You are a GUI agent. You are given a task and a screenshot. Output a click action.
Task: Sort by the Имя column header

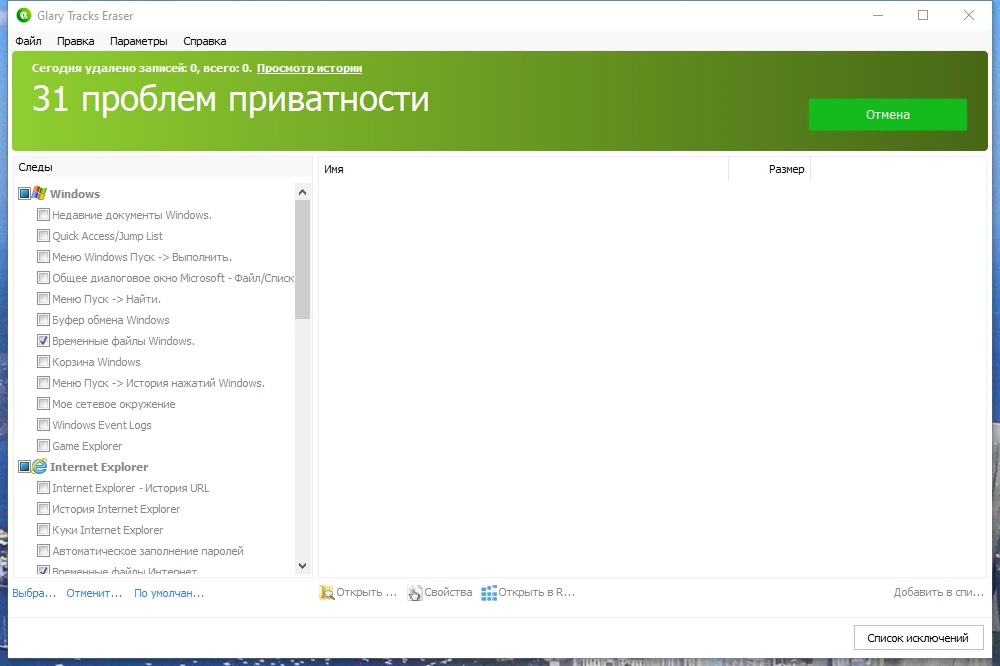tap(523, 169)
